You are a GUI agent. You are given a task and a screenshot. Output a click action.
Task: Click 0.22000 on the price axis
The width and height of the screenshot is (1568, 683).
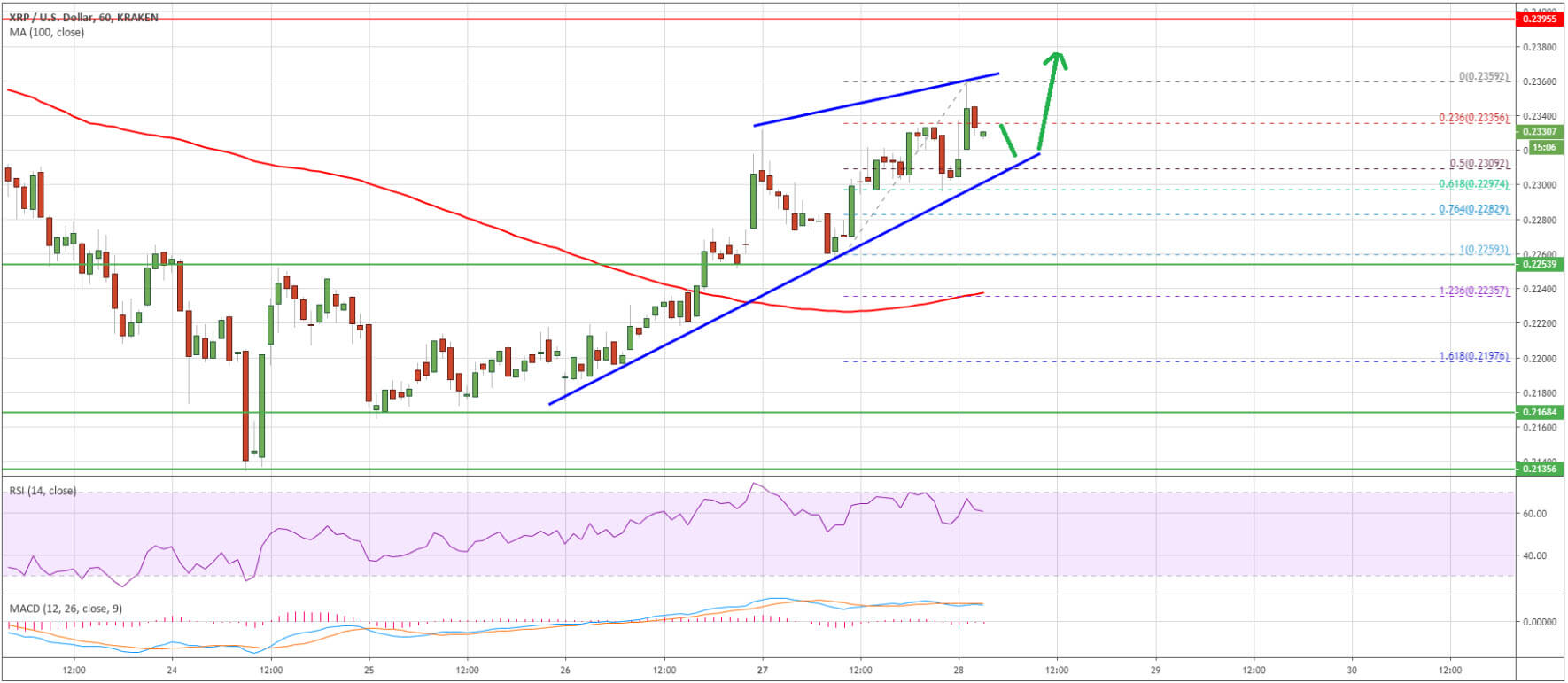click(x=1539, y=359)
